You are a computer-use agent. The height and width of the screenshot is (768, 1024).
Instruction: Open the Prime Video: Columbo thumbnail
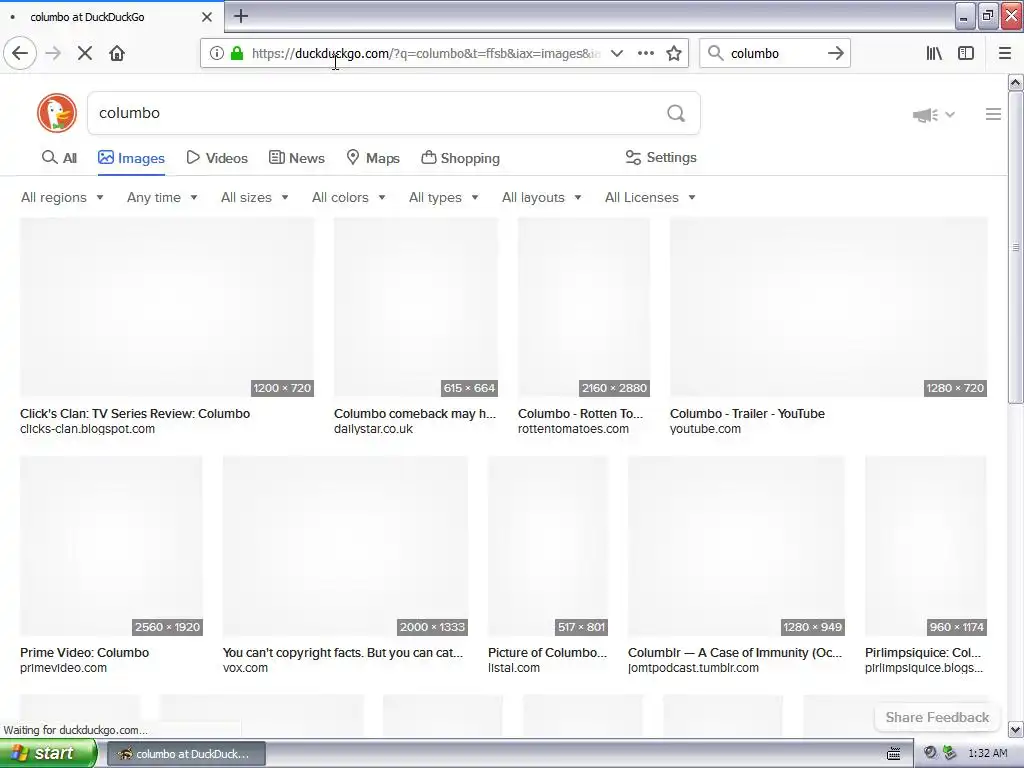click(111, 546)
